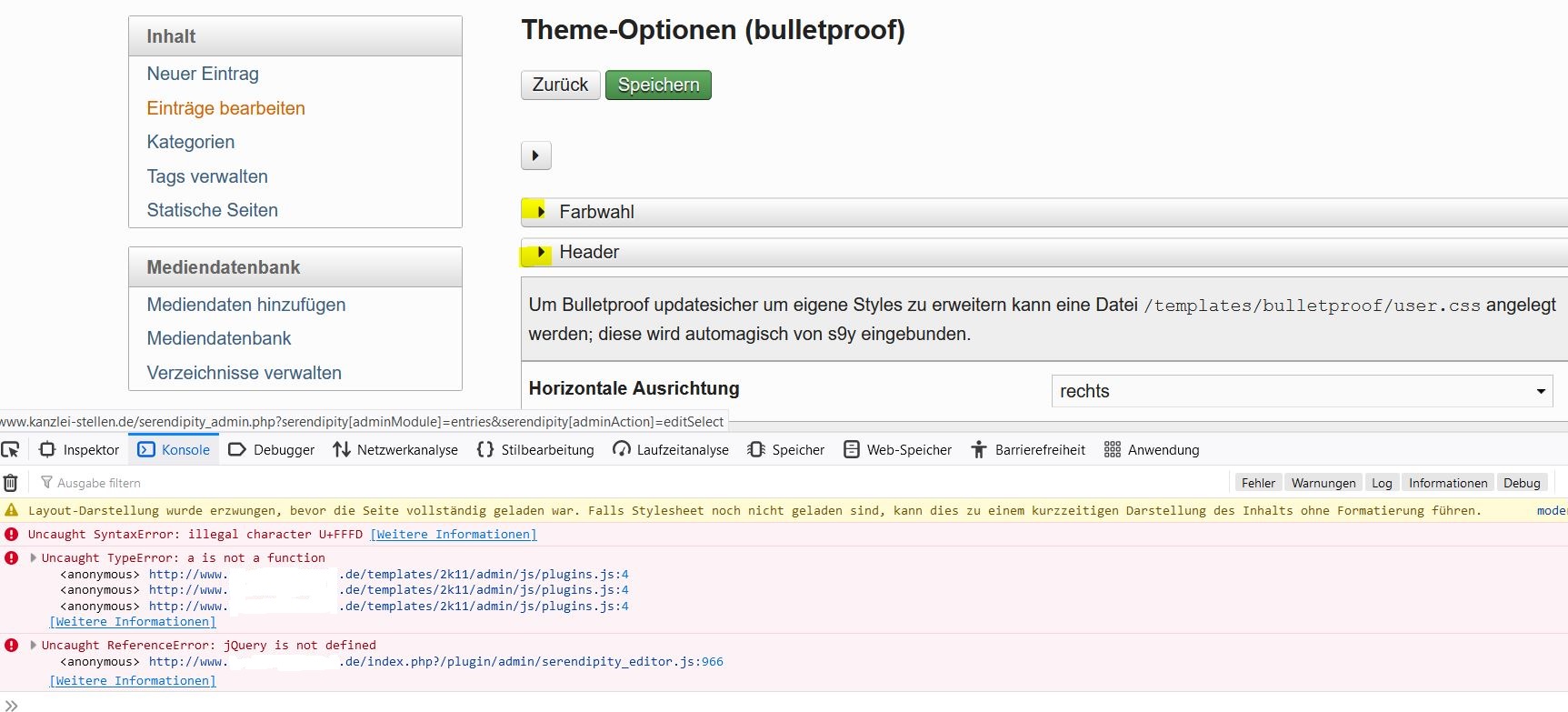This screenshot has height=712, width=1568.
Task: Open Kategorien in the Inhalt menu
Action: click(x=191, y=142)
